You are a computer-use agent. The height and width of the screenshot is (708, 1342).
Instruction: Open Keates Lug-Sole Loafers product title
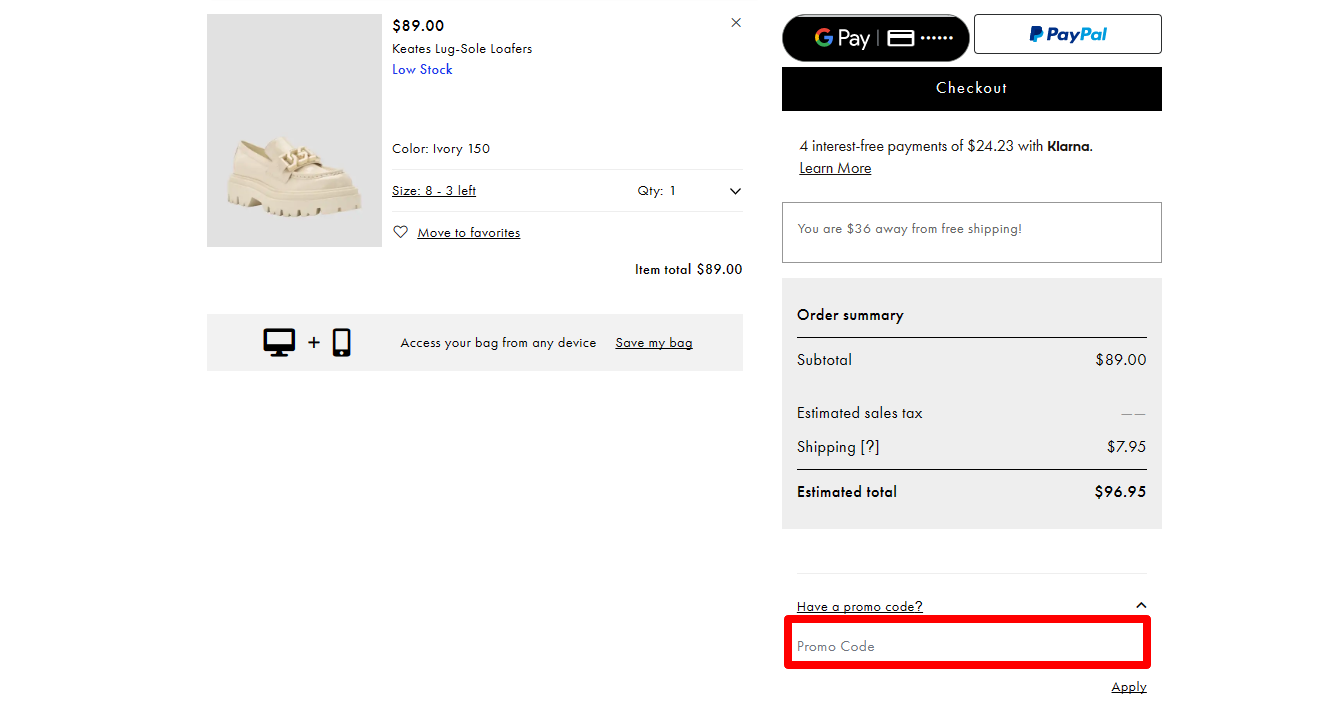(x=462, y=49)
